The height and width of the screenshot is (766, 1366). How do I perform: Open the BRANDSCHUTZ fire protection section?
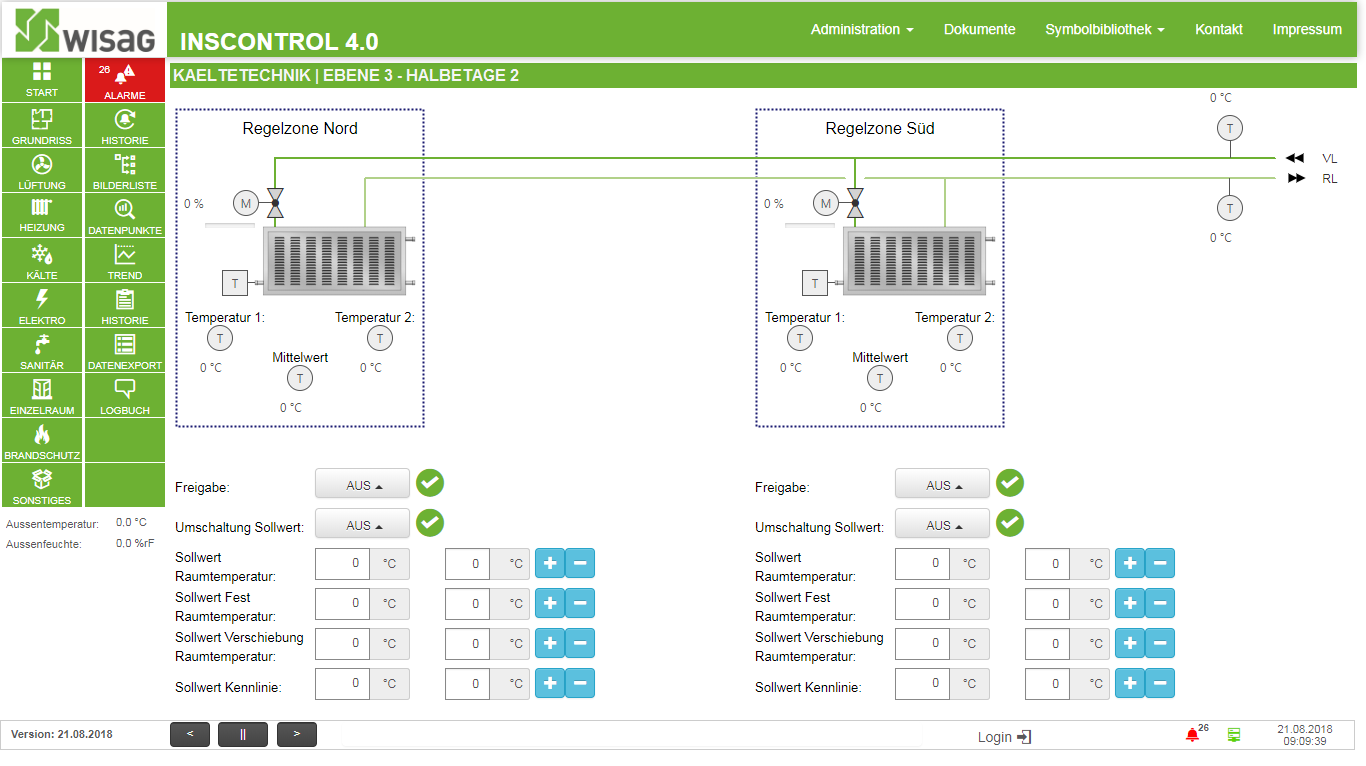pyautogui.click(x=42, y=441)
